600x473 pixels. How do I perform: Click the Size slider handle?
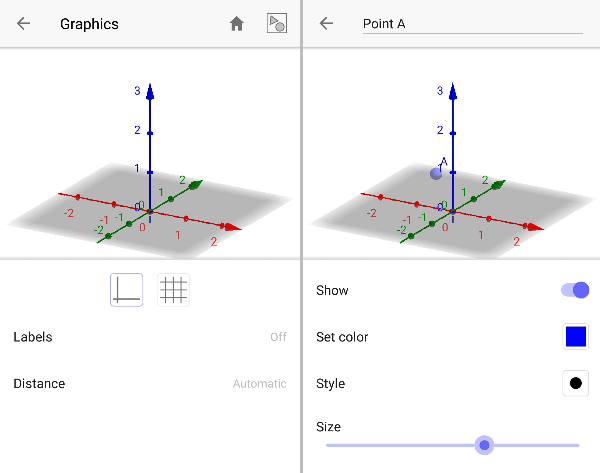point(484,444)
